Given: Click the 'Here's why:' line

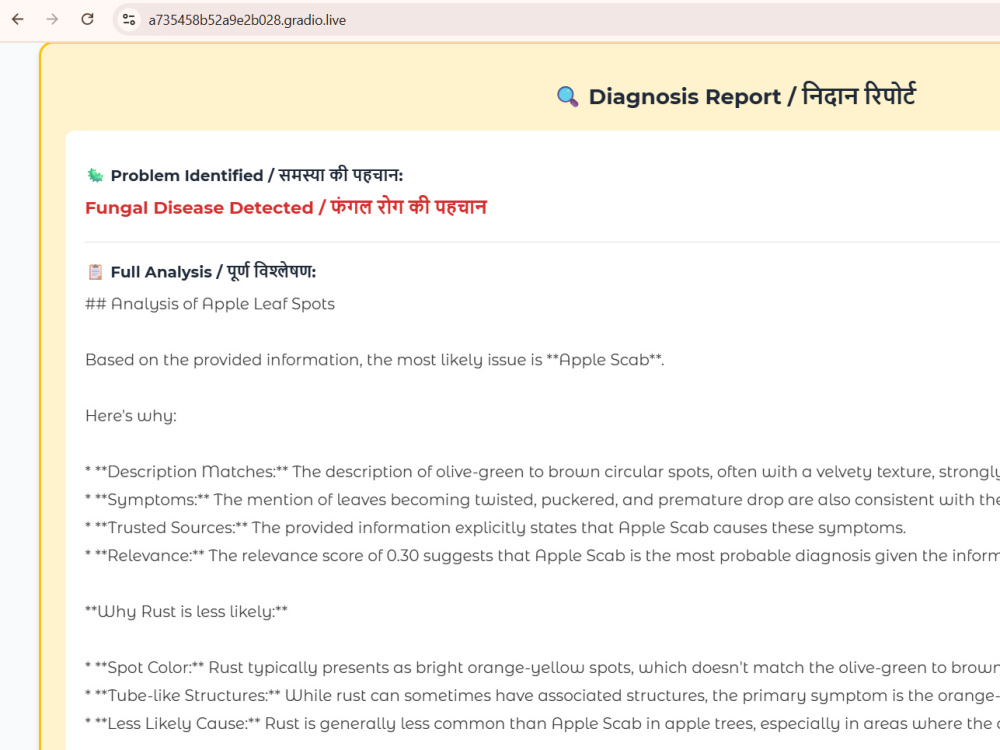Looking at the screenshot, I should [131, 416].
